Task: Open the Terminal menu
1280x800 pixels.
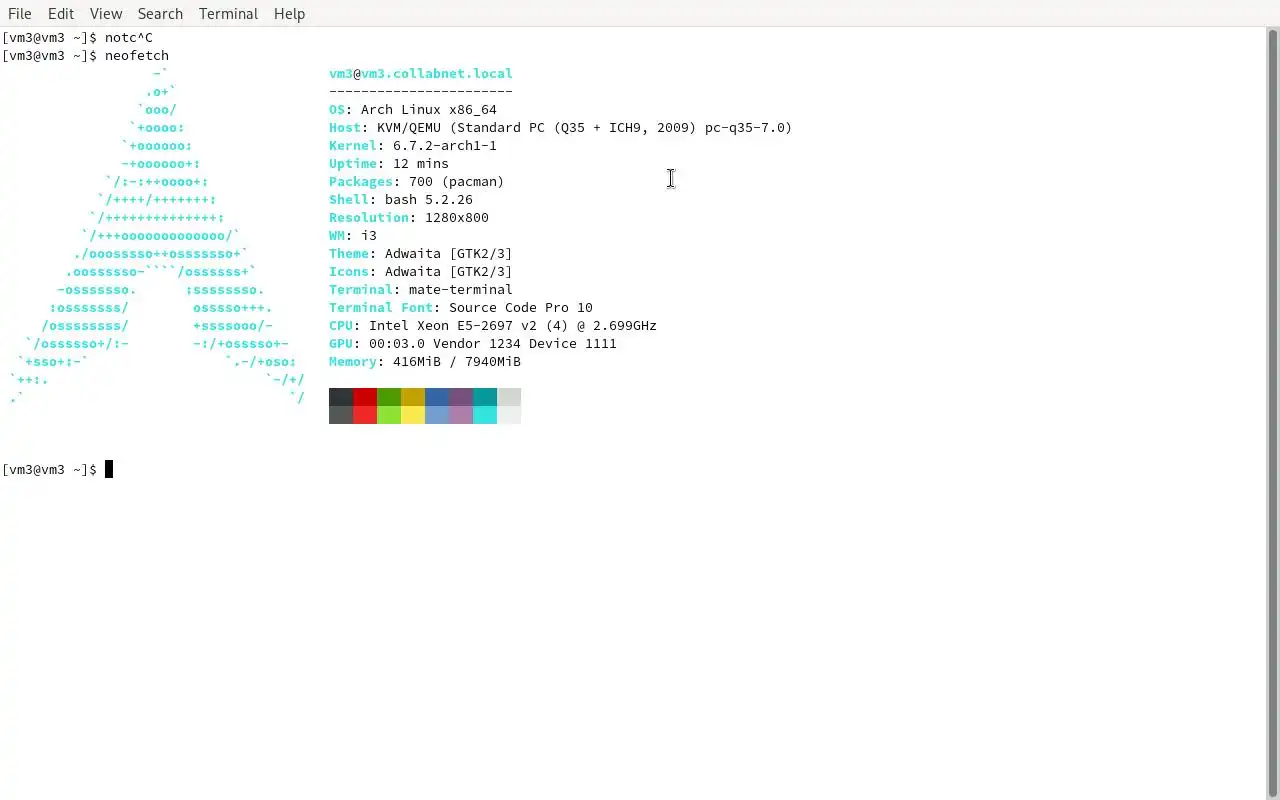Action: [228, 13]
